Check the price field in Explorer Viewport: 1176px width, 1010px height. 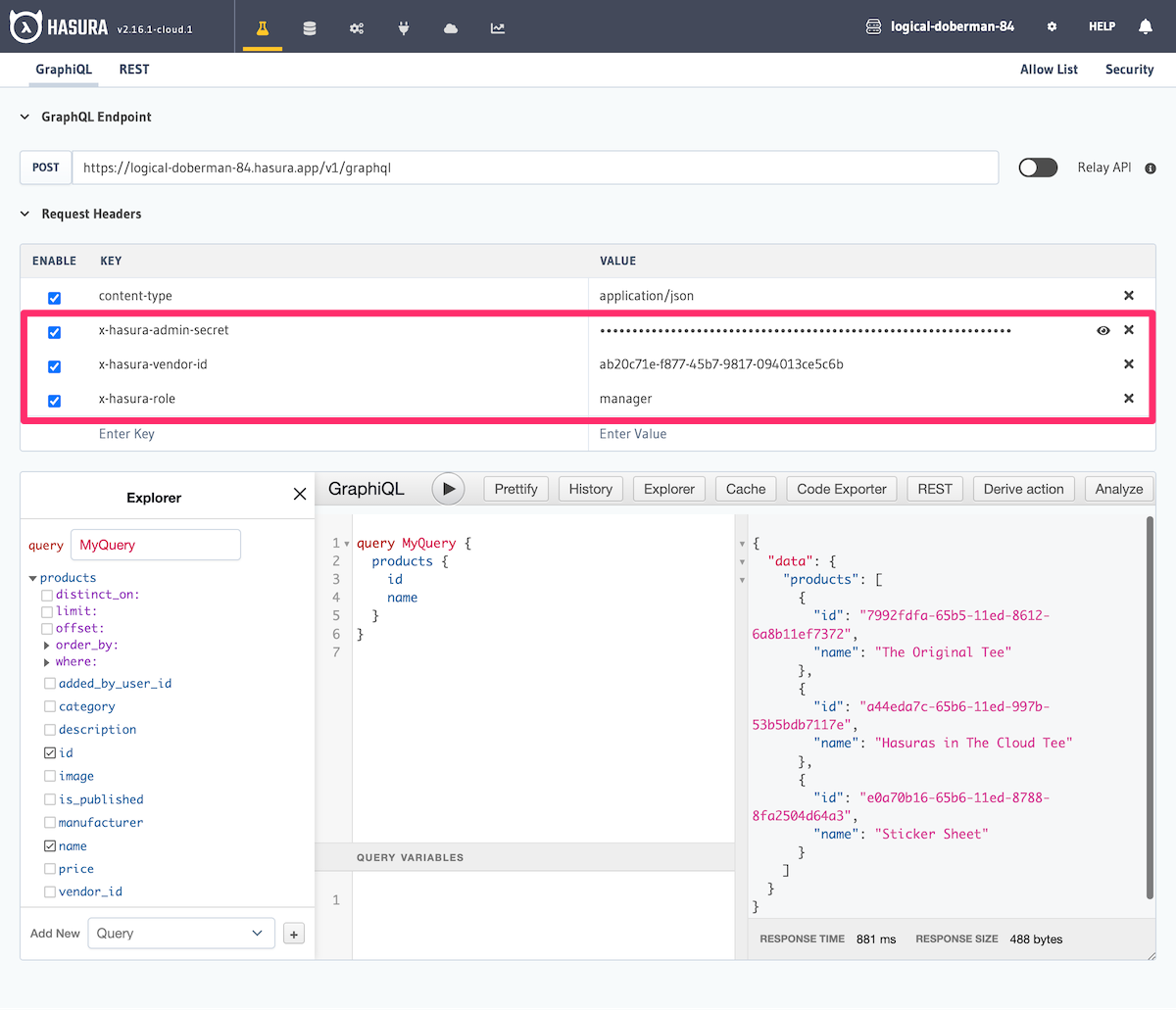50,869
